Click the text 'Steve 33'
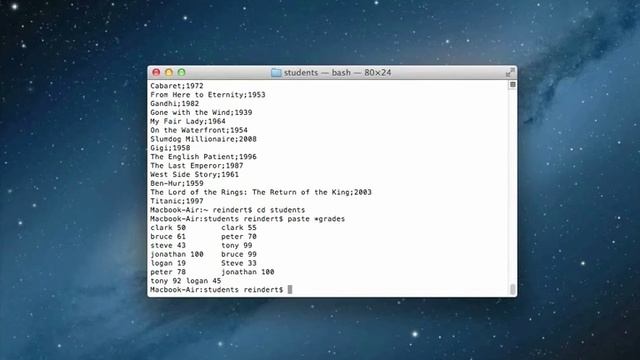Image resolution: width=640 pixels, height=360 pixels. coord(239,263)
